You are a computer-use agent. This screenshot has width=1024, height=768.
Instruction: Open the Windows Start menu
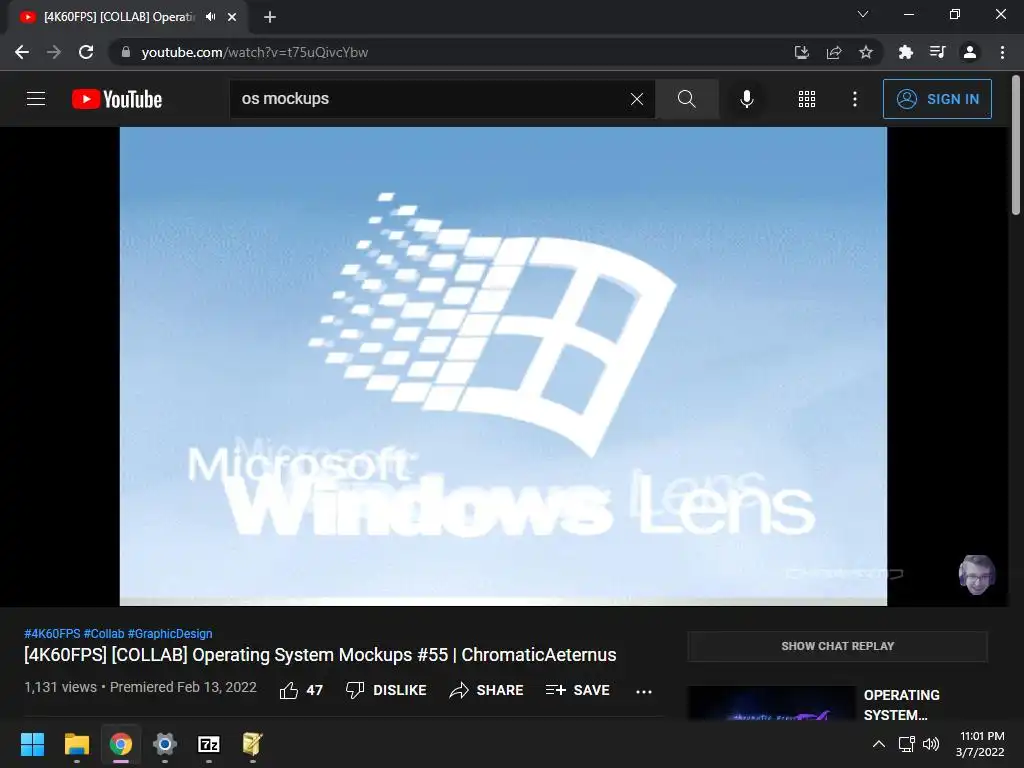tap(32, 744)
